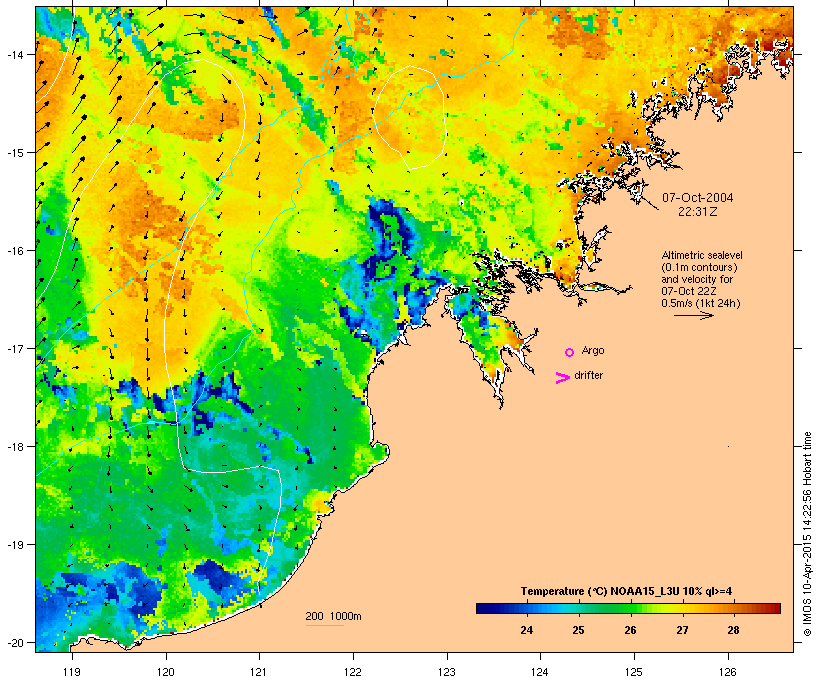Click the '(0.1m contours)' caption text
The width and height of the screenshot is (820, 680).
(x=700, y=267)
